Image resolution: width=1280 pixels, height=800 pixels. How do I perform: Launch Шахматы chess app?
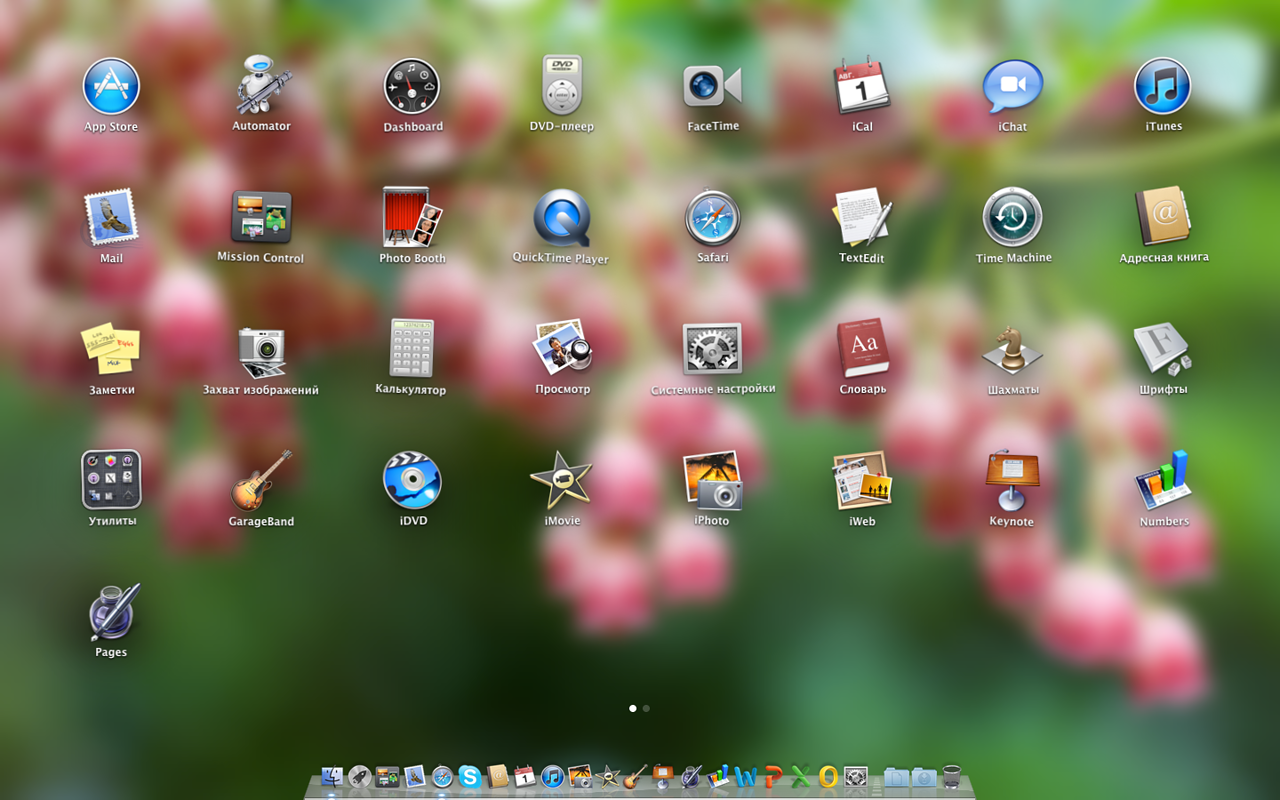(x=1012, y=349)
